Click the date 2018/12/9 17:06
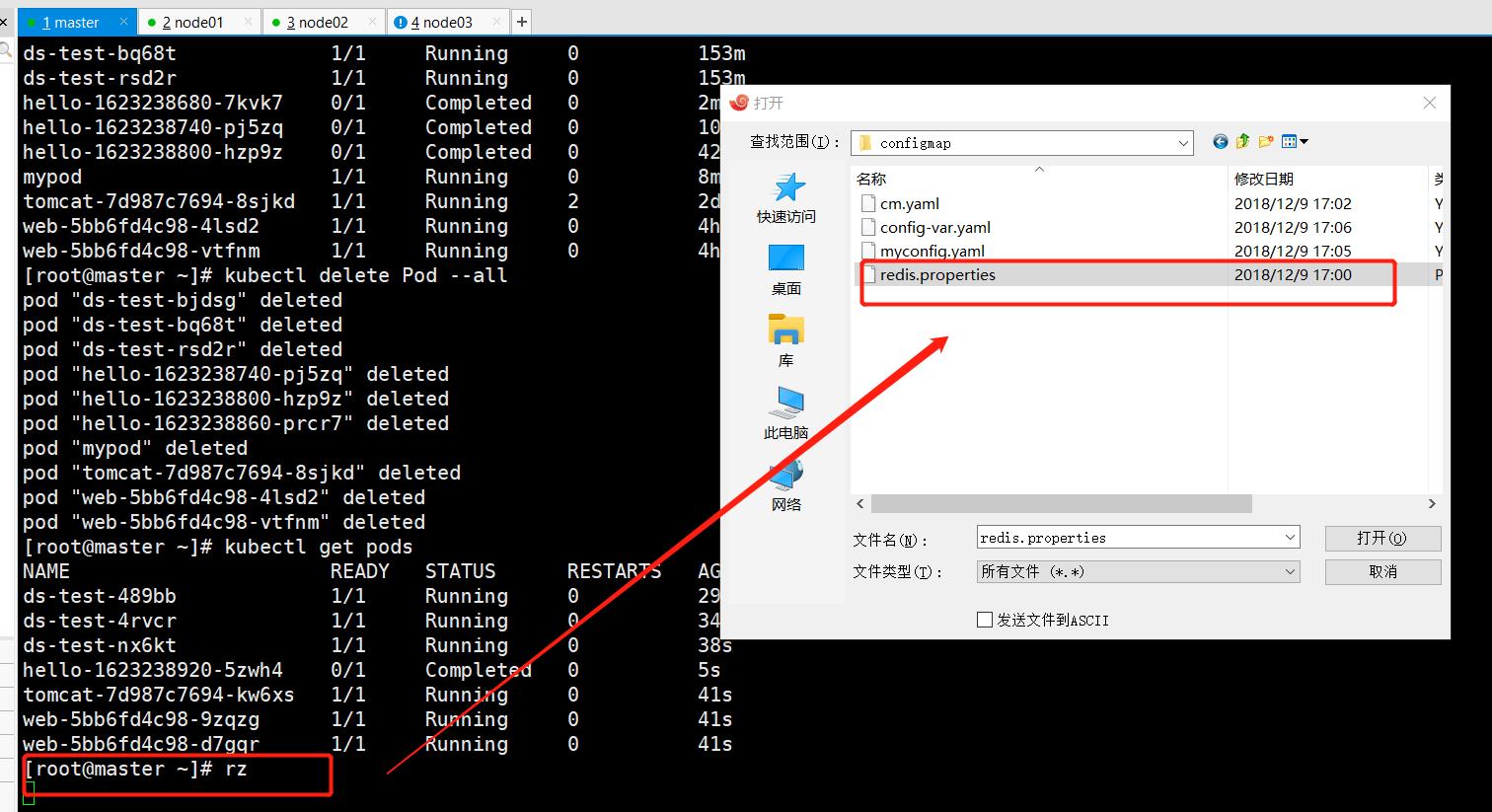Screen dimensions: 1492x812 tap(1293, 227)
